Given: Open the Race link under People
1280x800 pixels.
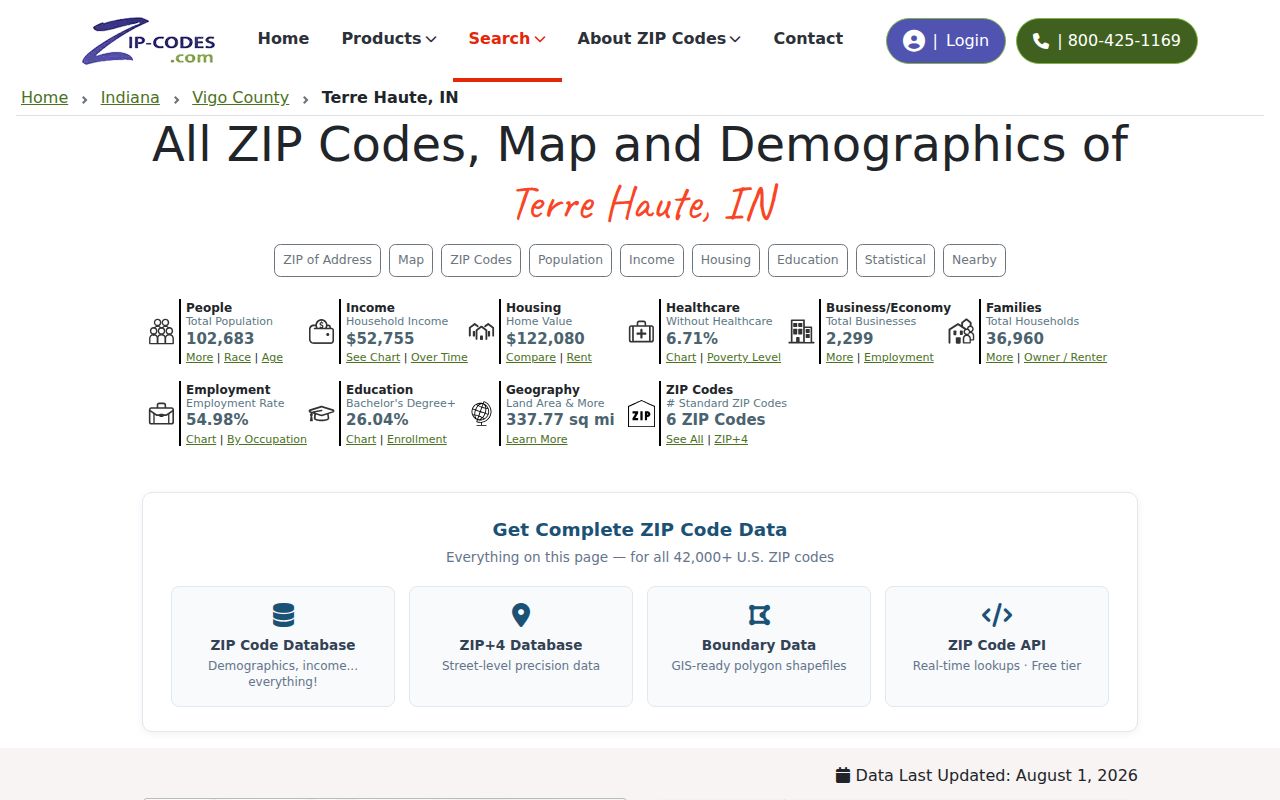Looking at the screenshot, I should point(237,357).
